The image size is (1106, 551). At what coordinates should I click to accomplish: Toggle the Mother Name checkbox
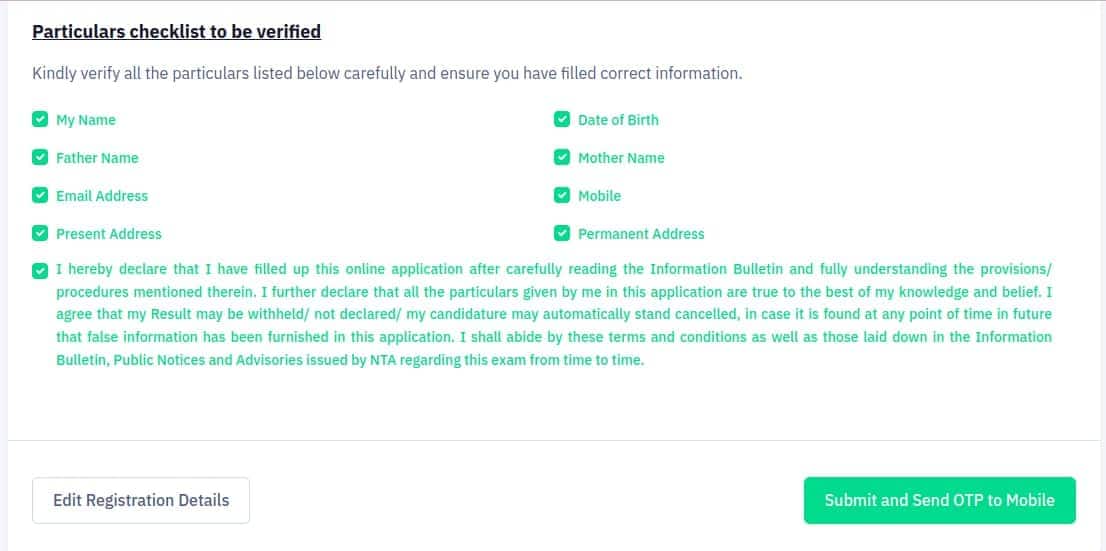[x=562, y=157]
